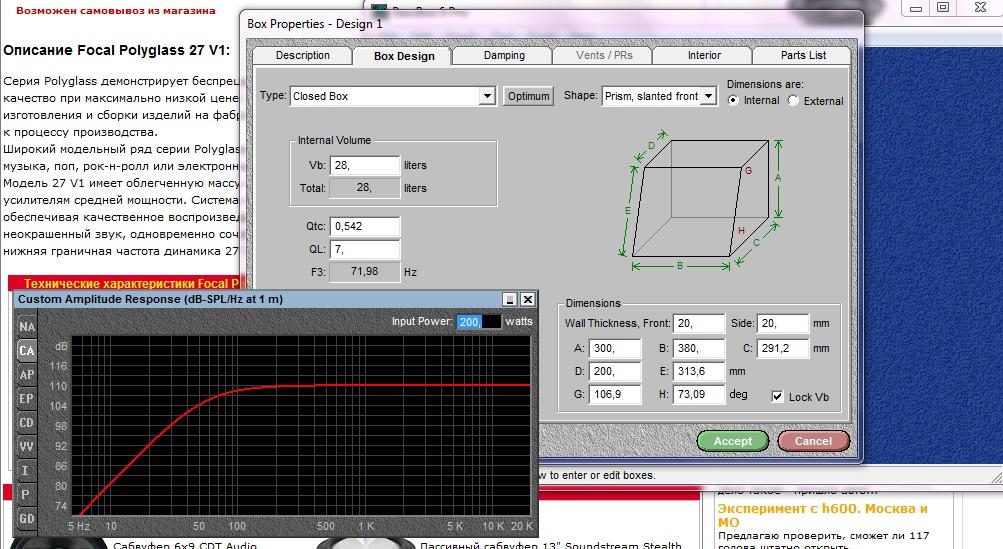Screen dimensions: 1003x549
Task: Expand the Shape dropdown list
Action: (709, 97)
